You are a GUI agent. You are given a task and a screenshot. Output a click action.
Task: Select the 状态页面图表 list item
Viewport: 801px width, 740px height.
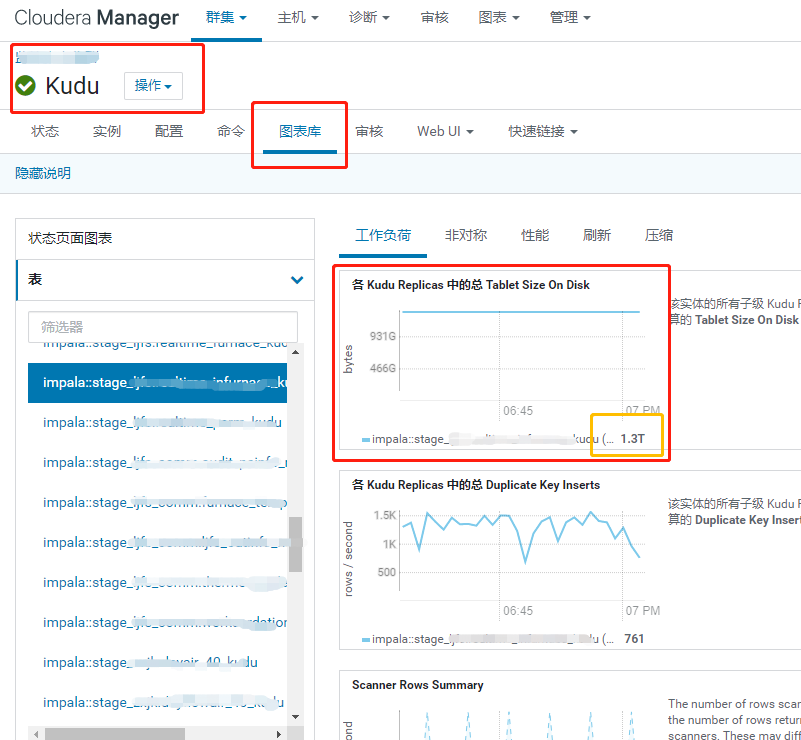tap(165, 238)
